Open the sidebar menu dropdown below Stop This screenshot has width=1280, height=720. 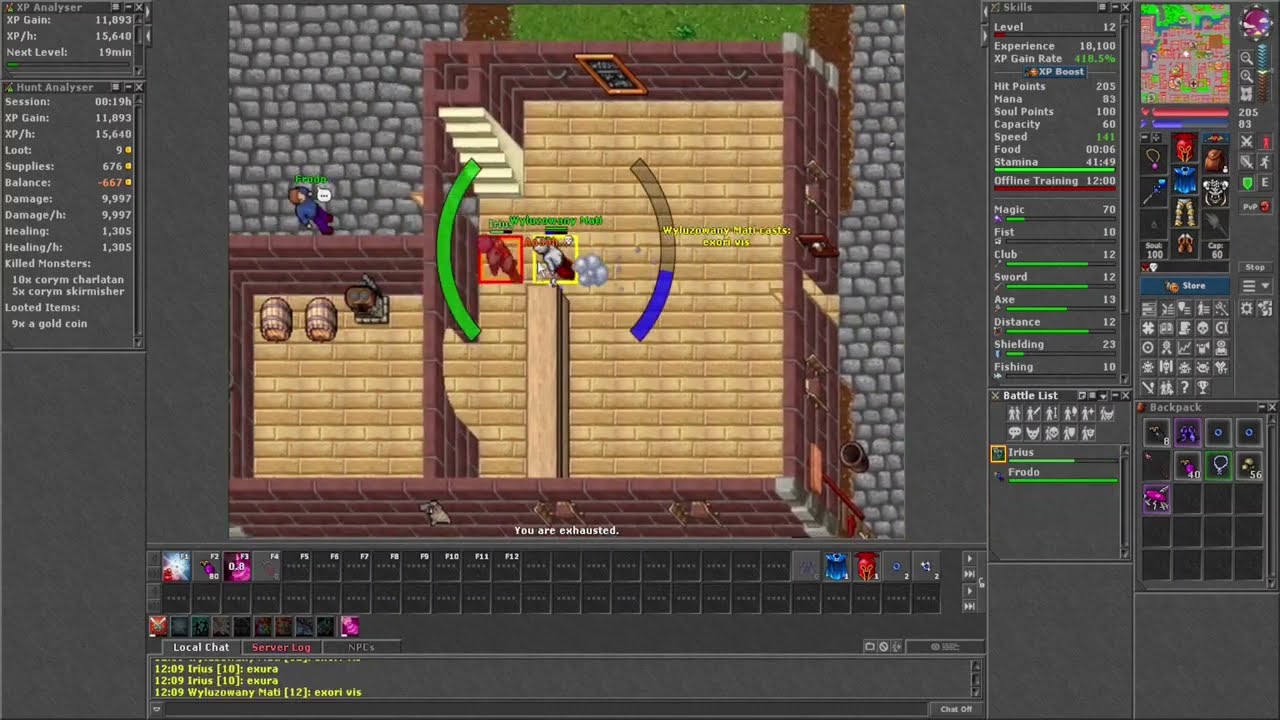pyautogui.click(x=1257, y=286)
